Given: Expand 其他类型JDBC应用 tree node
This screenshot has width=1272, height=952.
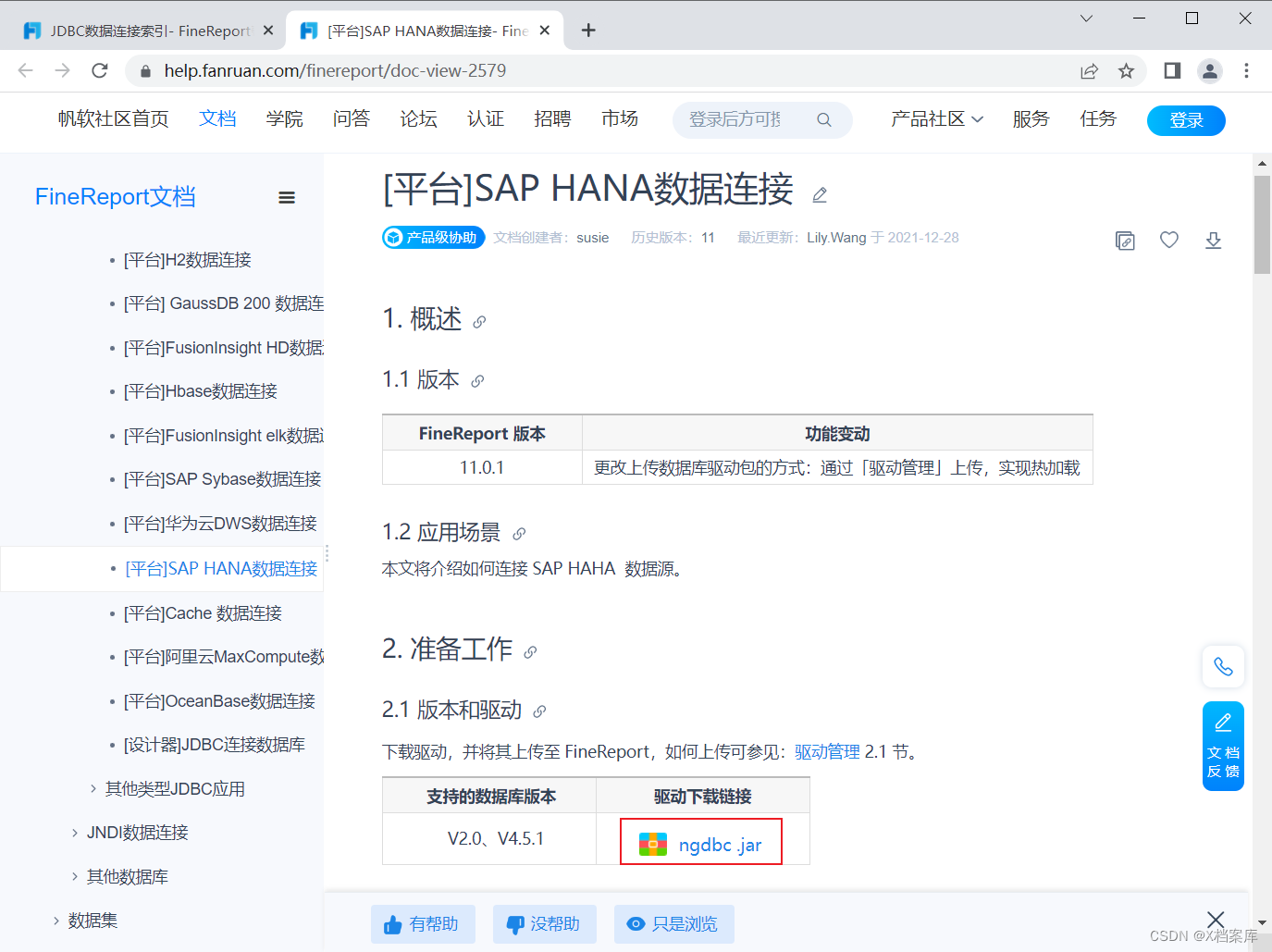Looking at the screenshot, I should [93, 789].
